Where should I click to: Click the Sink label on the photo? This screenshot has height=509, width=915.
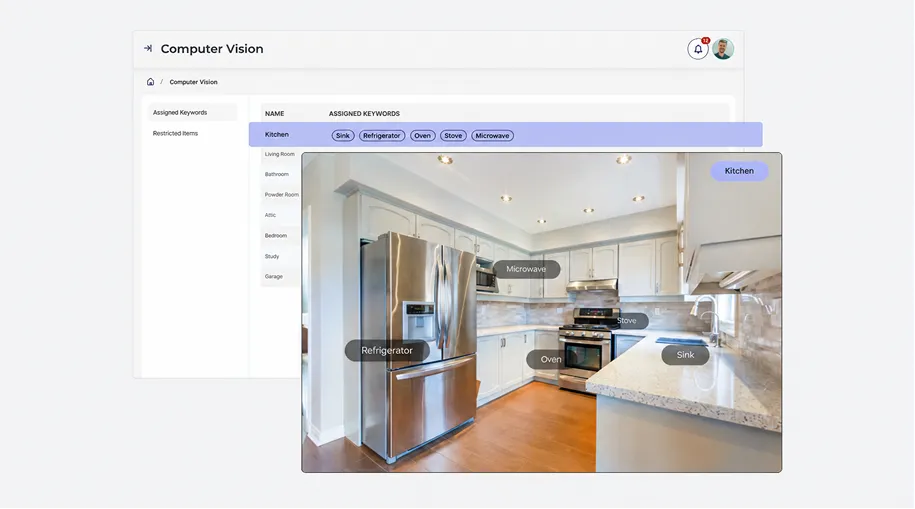[x=685, y=355]
